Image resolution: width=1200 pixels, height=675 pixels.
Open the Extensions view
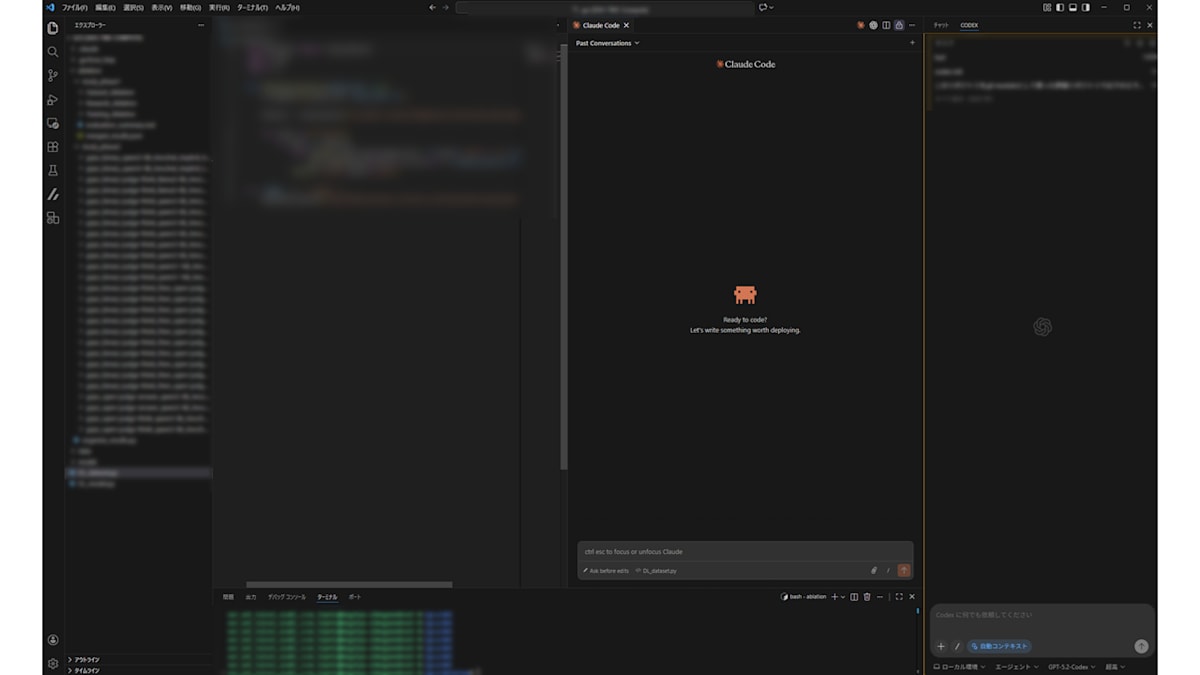[53, 147]
